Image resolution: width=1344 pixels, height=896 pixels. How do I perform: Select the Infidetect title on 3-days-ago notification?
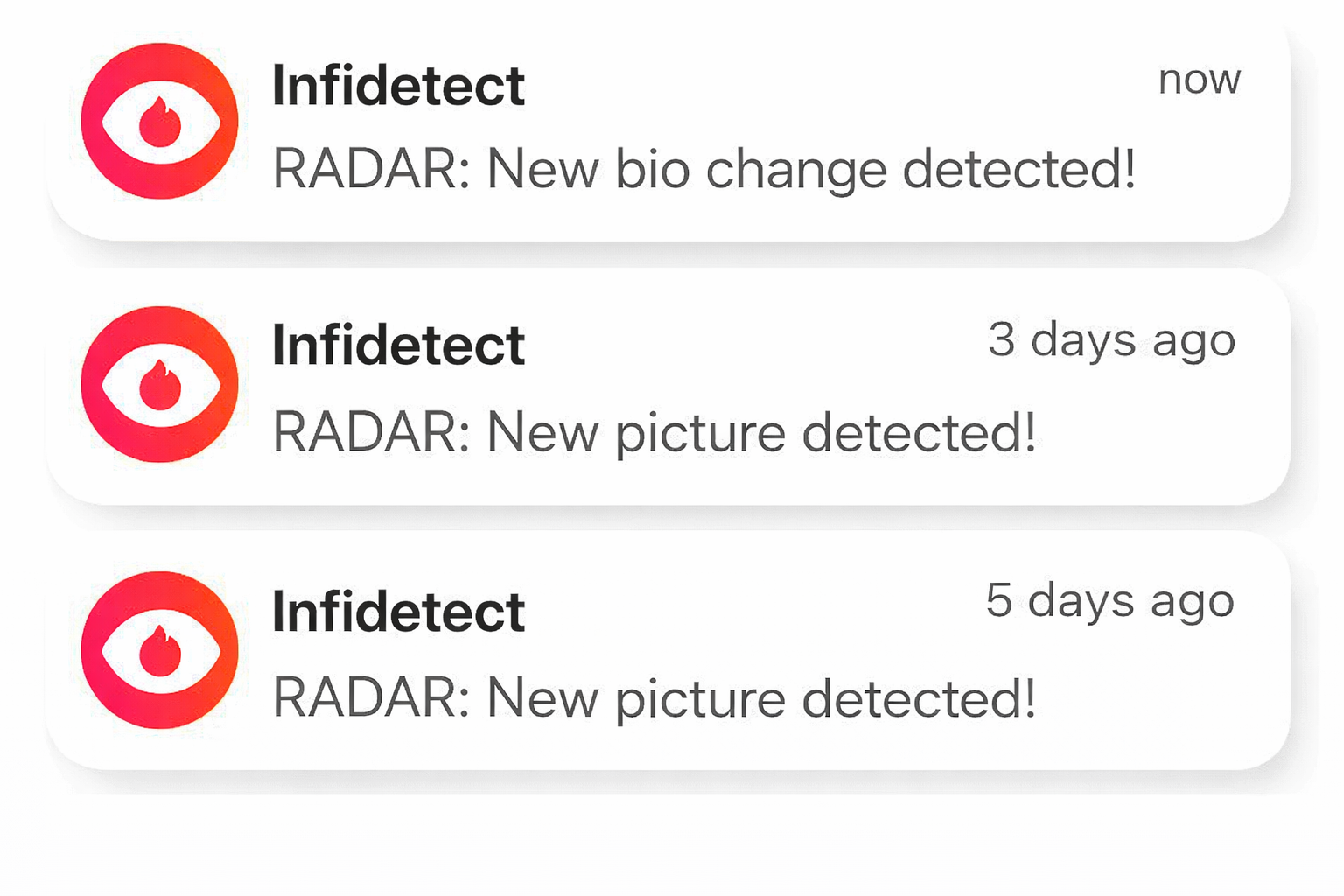click(x=398, y=346)
